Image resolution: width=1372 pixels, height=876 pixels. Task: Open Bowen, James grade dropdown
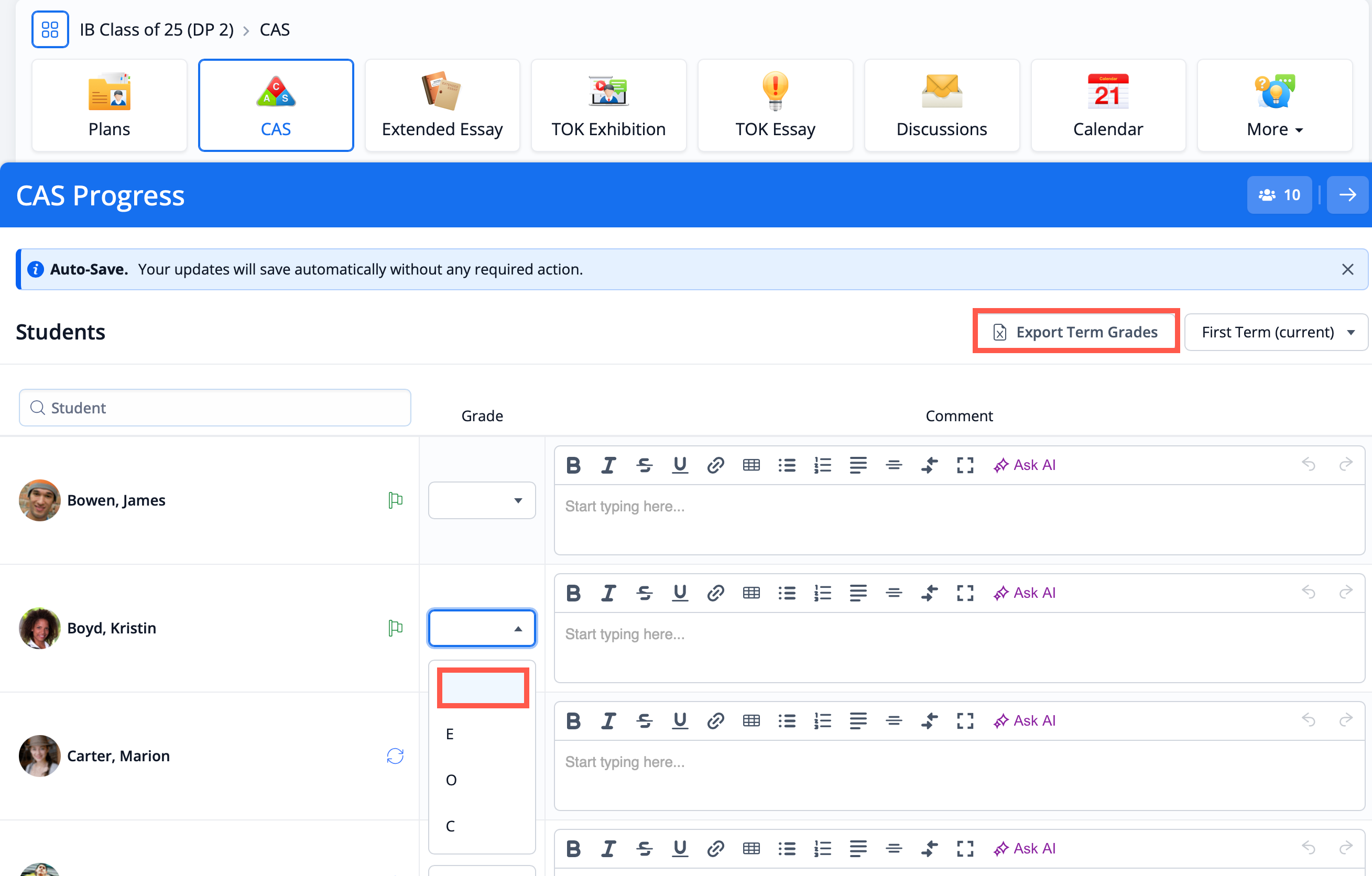pos(482,501)
